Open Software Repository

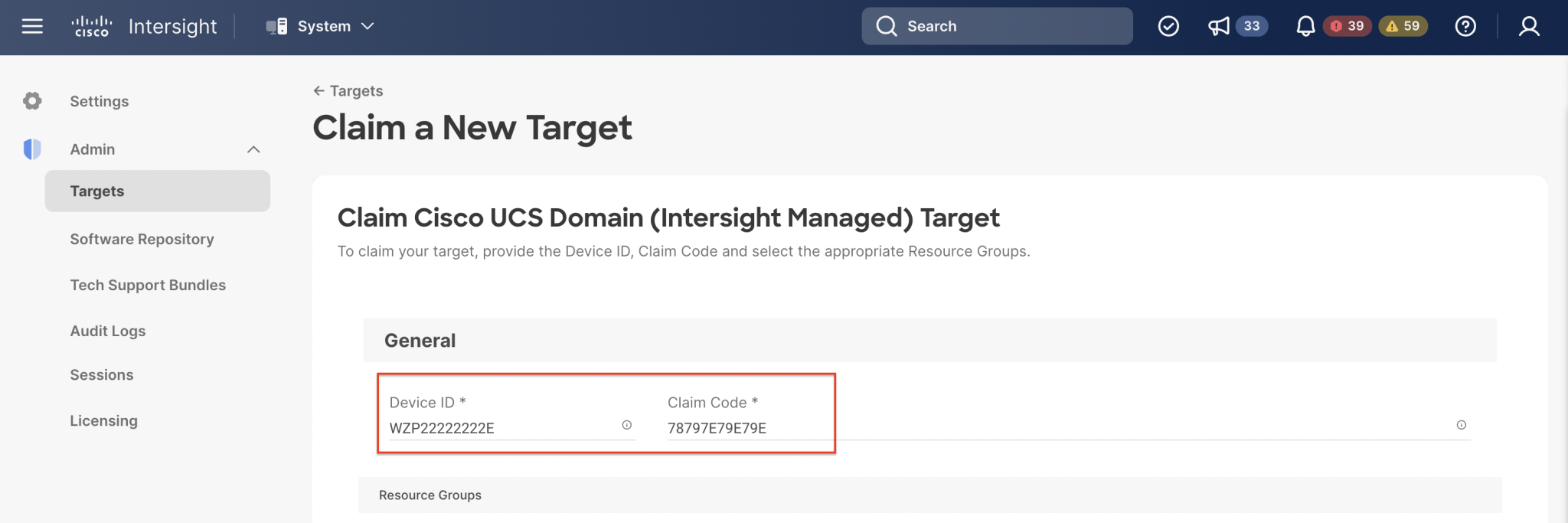[x=142, y=239]
